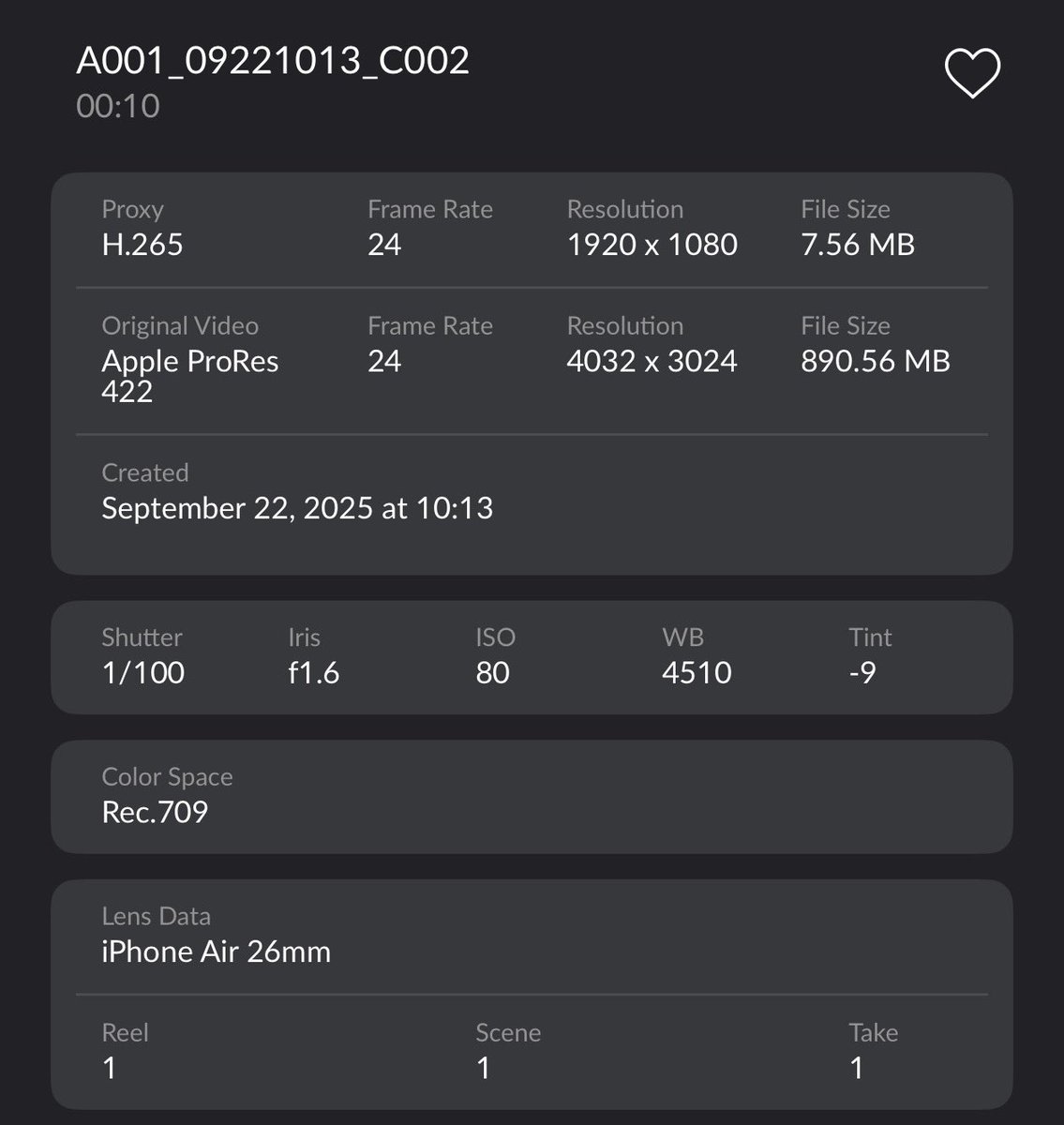Tap the original file size 890.56 MB

[x=876, y=361]
